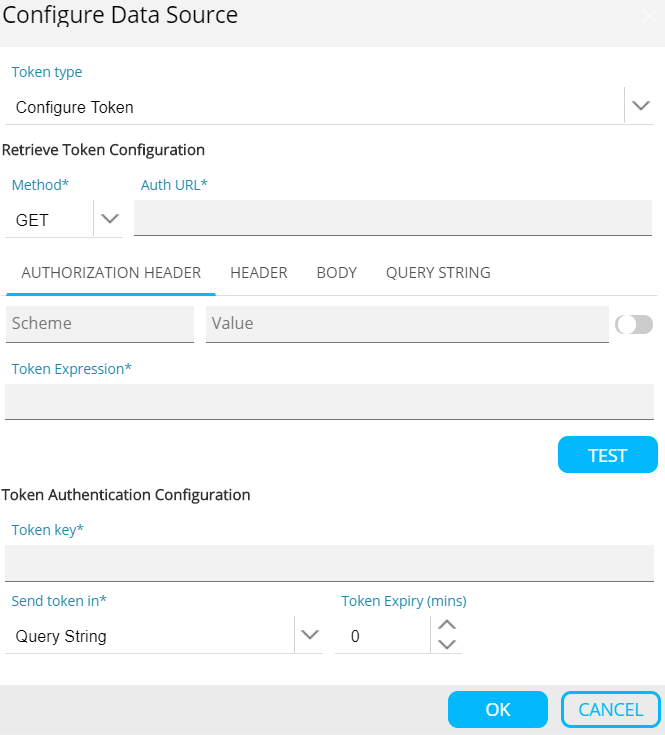The image size is (665, 735).
Task: Open the Method dropdown showing GET
Action: pos(109,219)
